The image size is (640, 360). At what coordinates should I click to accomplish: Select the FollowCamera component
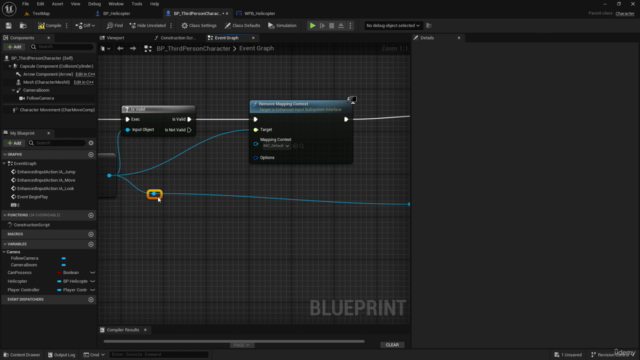coord(40,98)
